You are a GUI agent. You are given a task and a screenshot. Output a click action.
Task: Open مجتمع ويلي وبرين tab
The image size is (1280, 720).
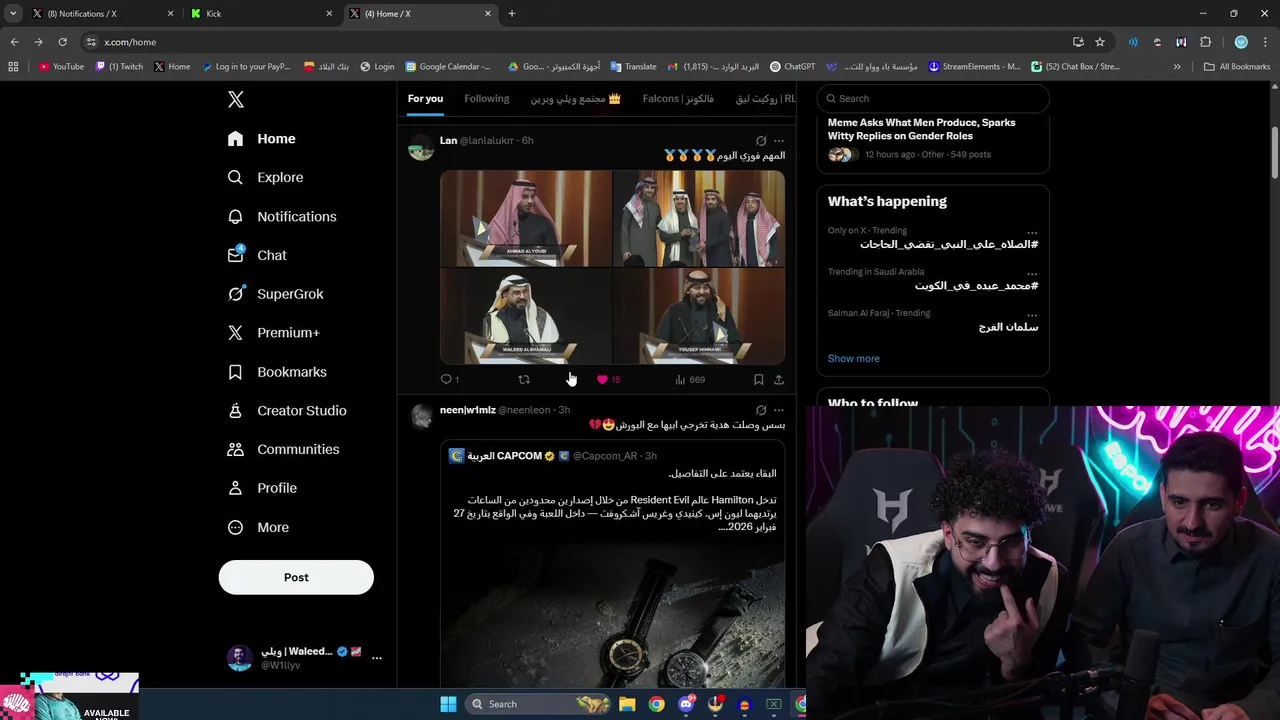pyautogui.click(x=576, y=98)
